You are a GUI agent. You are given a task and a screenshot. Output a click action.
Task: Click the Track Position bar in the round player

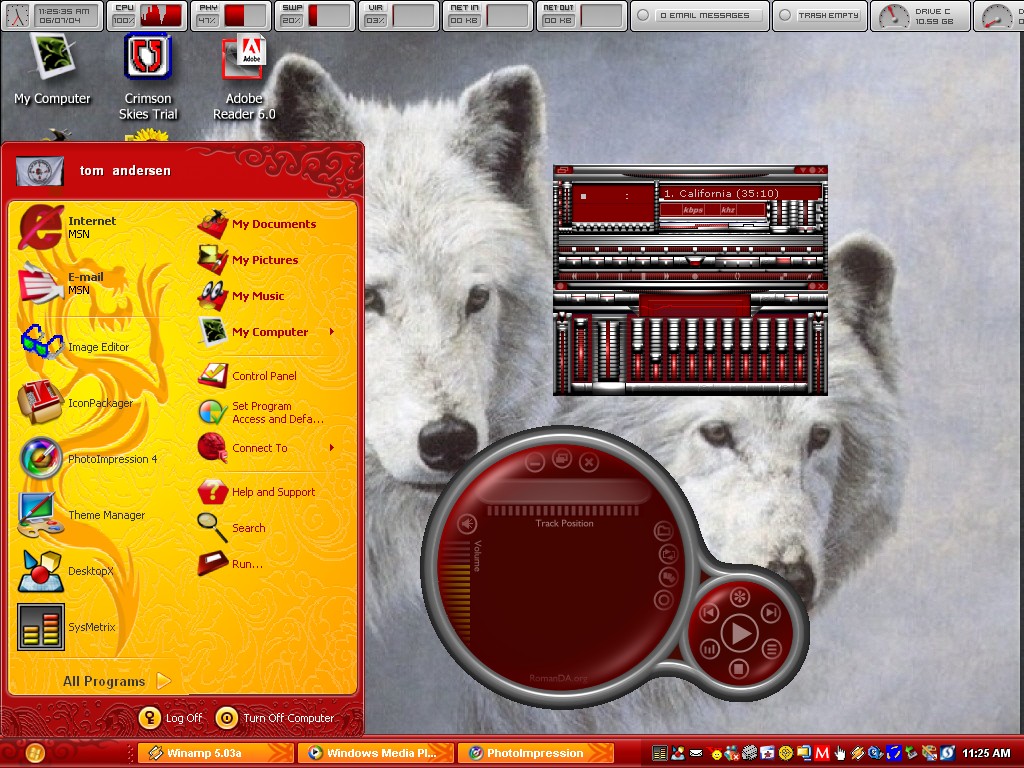pos(563,510)
